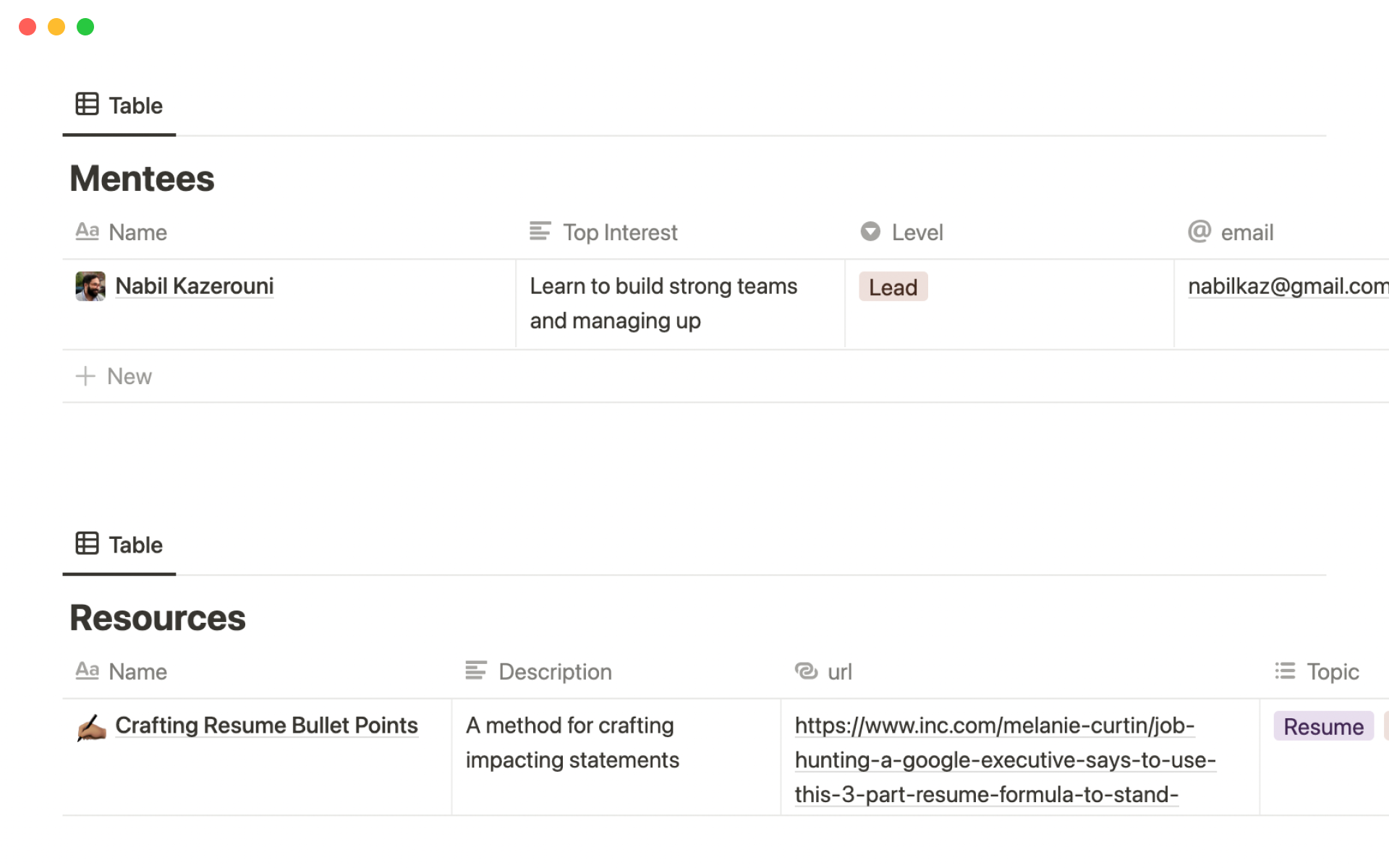The image size is (1389, 868).
Task: Open the Top Interest column header menu
Action: pyautogui.click(x=619, y=232)
